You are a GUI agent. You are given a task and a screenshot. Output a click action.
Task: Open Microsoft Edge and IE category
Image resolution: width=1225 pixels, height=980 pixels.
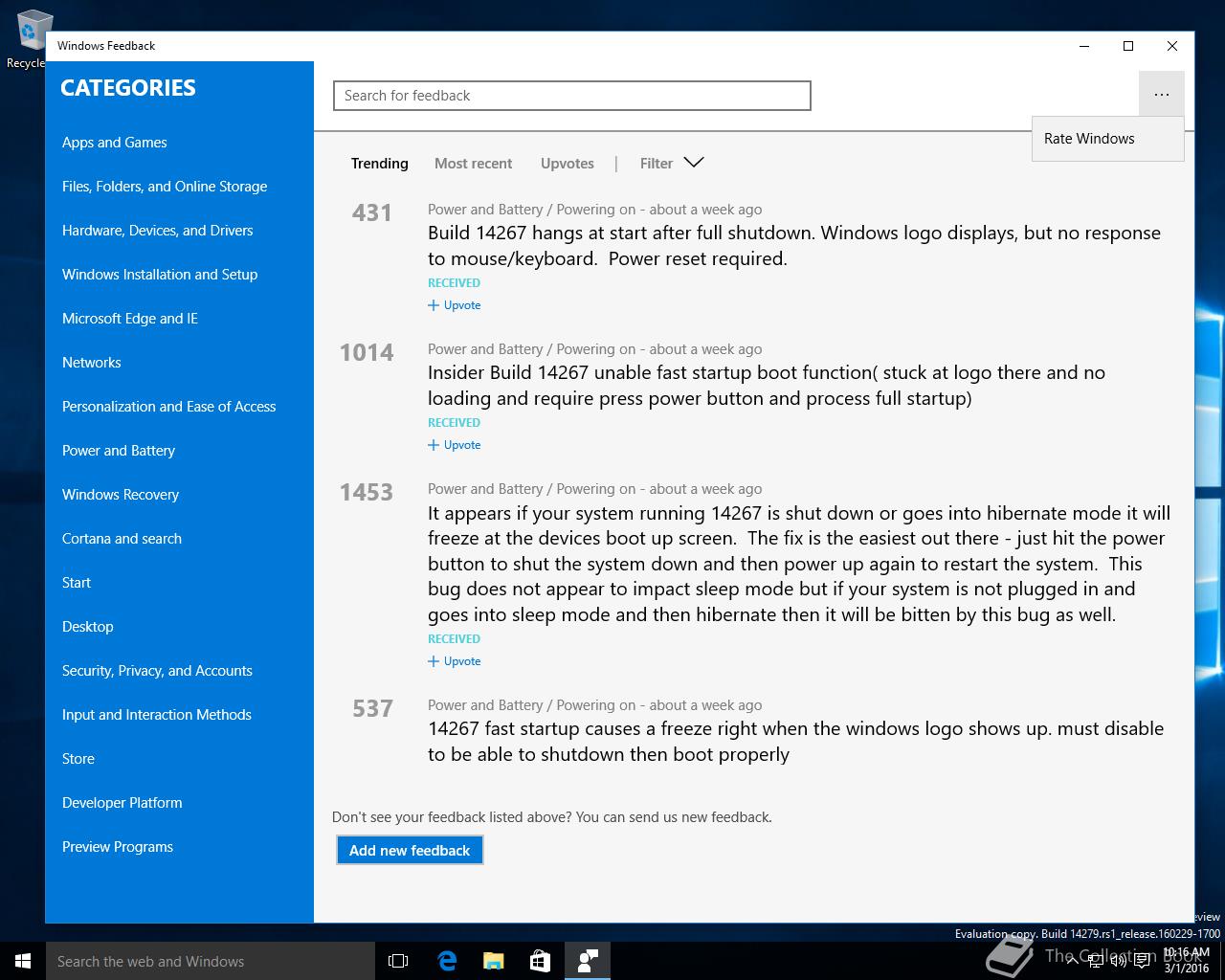[x=130, y=319]
